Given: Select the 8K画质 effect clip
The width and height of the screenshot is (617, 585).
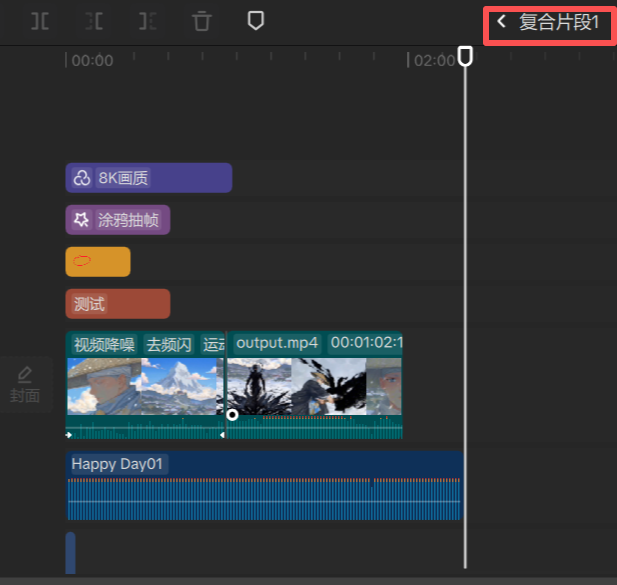Looking at the screenshot, I should (149, 178).
